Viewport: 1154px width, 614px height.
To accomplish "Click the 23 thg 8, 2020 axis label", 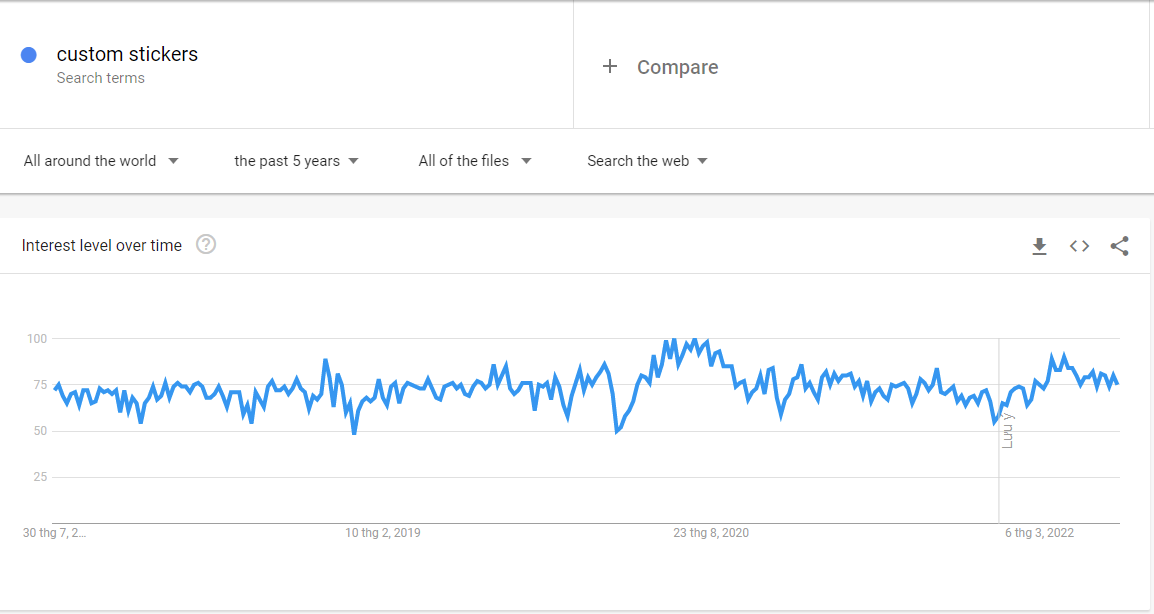I will [710, 533].
